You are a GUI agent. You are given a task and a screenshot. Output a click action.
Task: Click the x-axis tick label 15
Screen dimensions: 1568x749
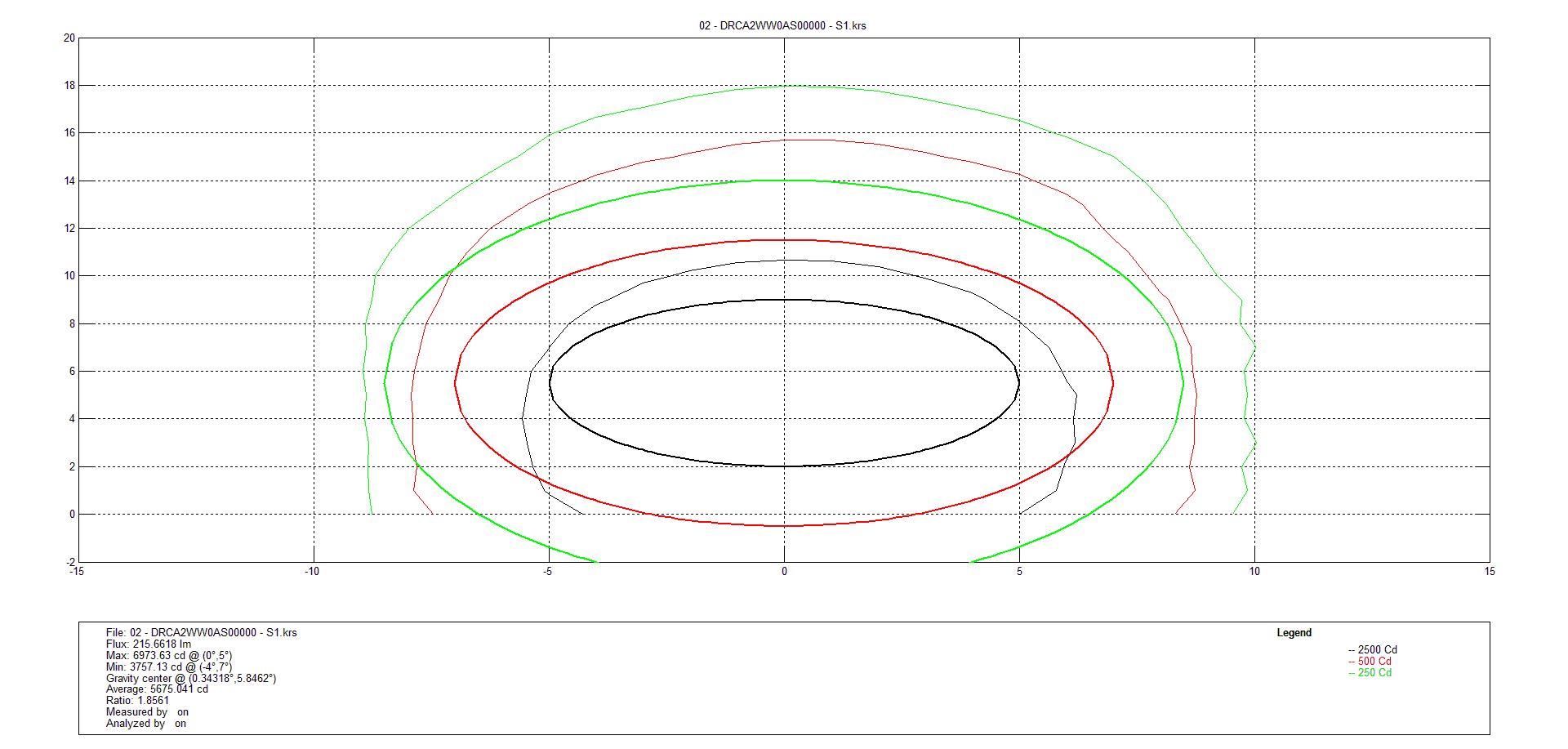(1490, 572)
